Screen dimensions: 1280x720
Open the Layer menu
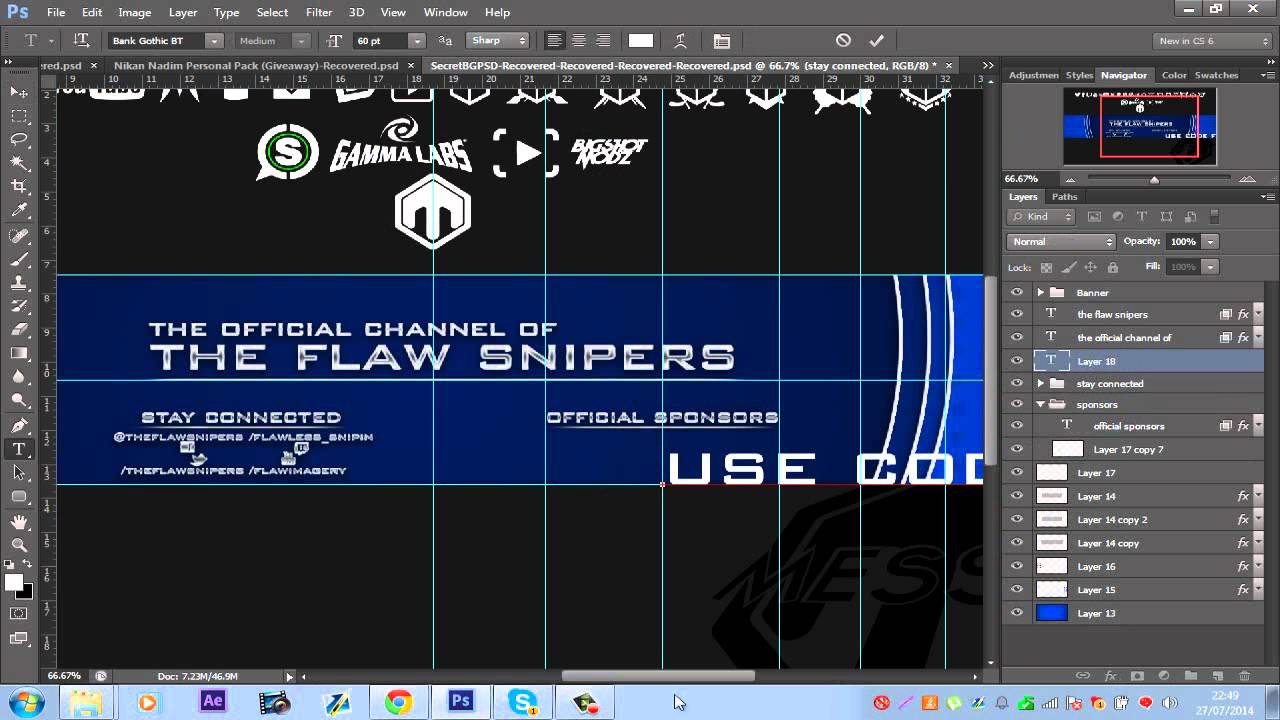pyautogui.click(x=183, y=12)
